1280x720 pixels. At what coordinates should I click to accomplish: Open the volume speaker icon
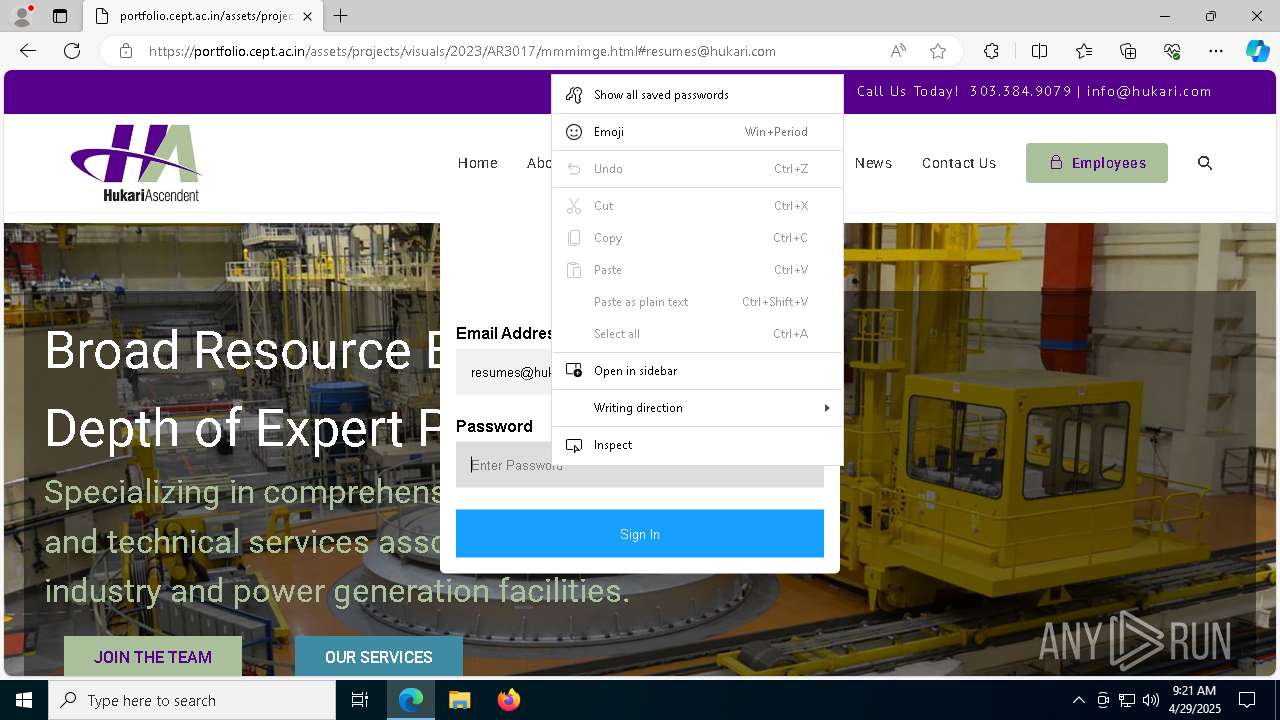coord(1151,700)
